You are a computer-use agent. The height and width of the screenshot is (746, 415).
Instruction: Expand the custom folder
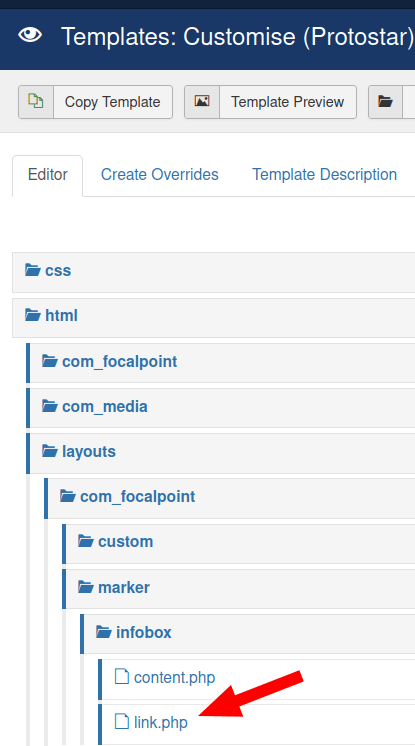coord(125,541)
